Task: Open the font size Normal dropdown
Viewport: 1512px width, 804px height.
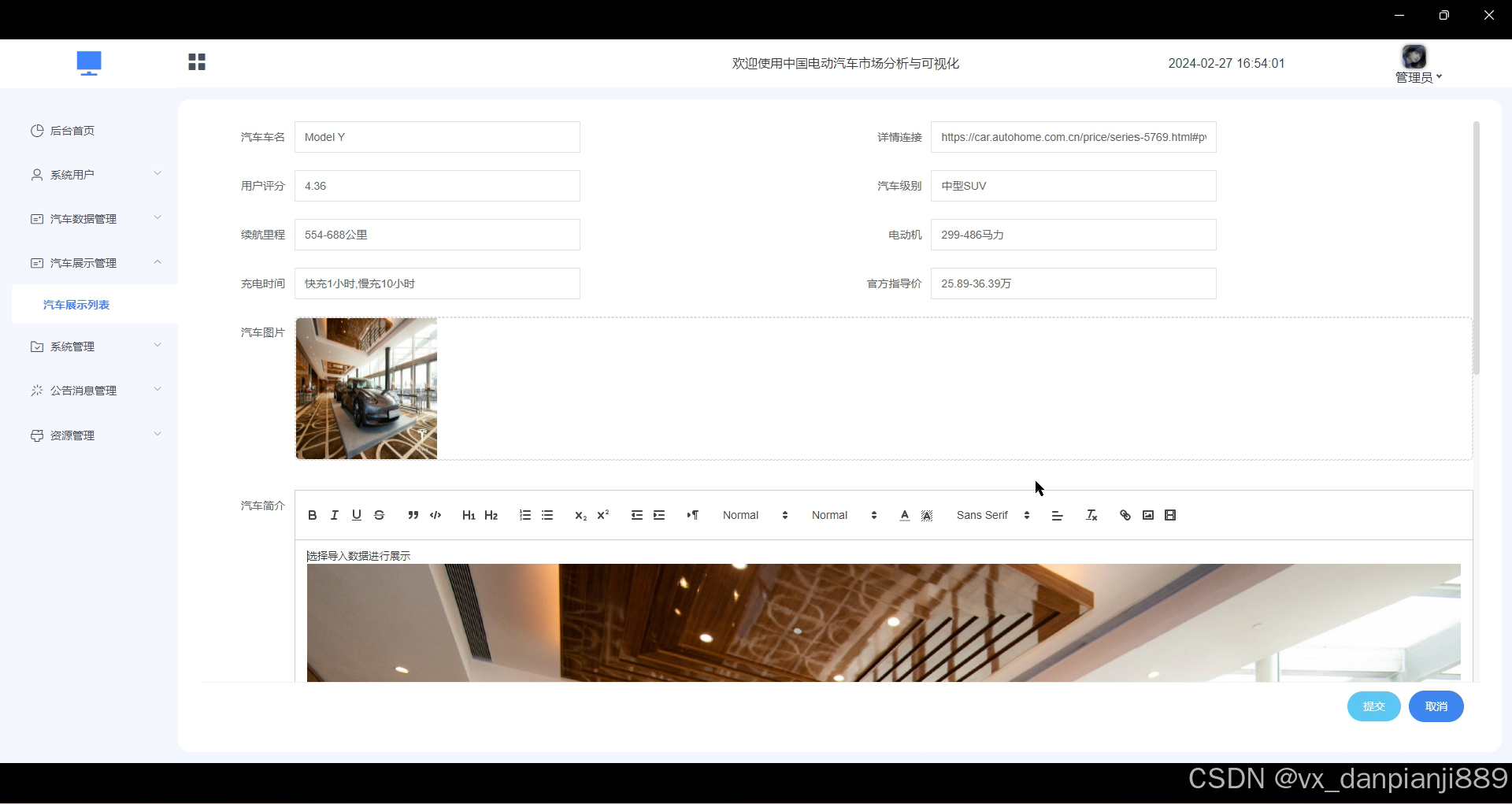Action: 755,515
